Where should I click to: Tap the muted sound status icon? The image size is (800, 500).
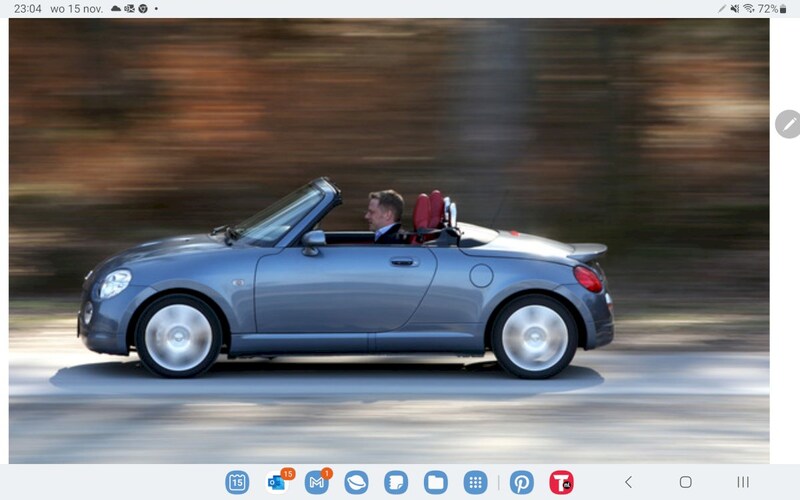click(x=735, y=9)
